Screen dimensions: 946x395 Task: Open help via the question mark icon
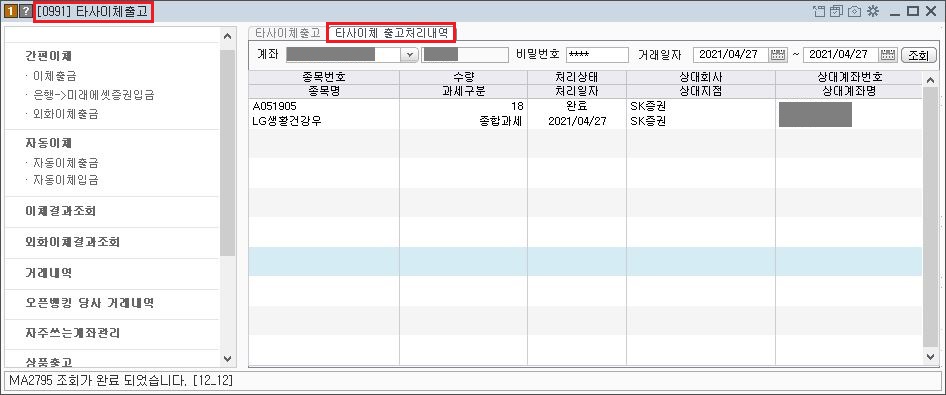click(25, 11)
